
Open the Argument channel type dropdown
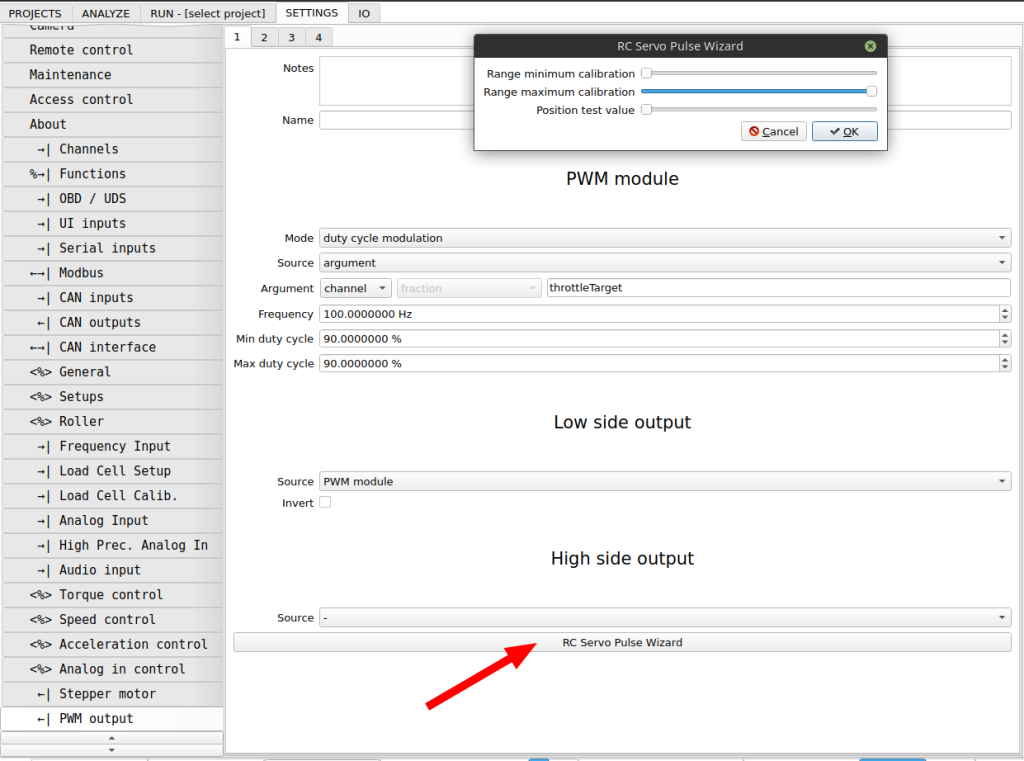[x=356, y=288]
